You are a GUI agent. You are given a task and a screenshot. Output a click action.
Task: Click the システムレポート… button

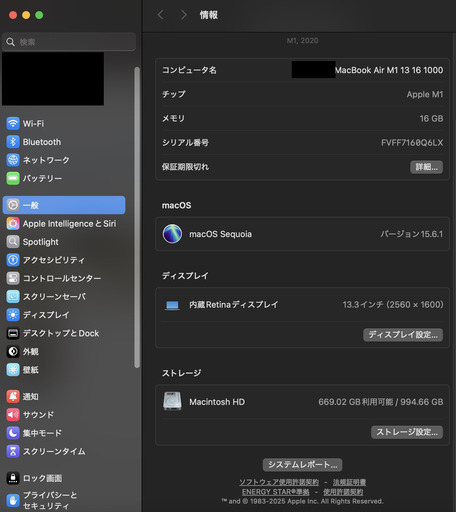(x=303, y=465)
